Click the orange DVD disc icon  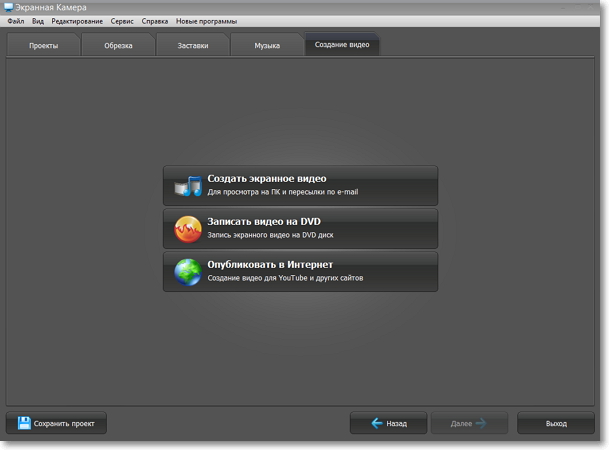coord(188,229)
